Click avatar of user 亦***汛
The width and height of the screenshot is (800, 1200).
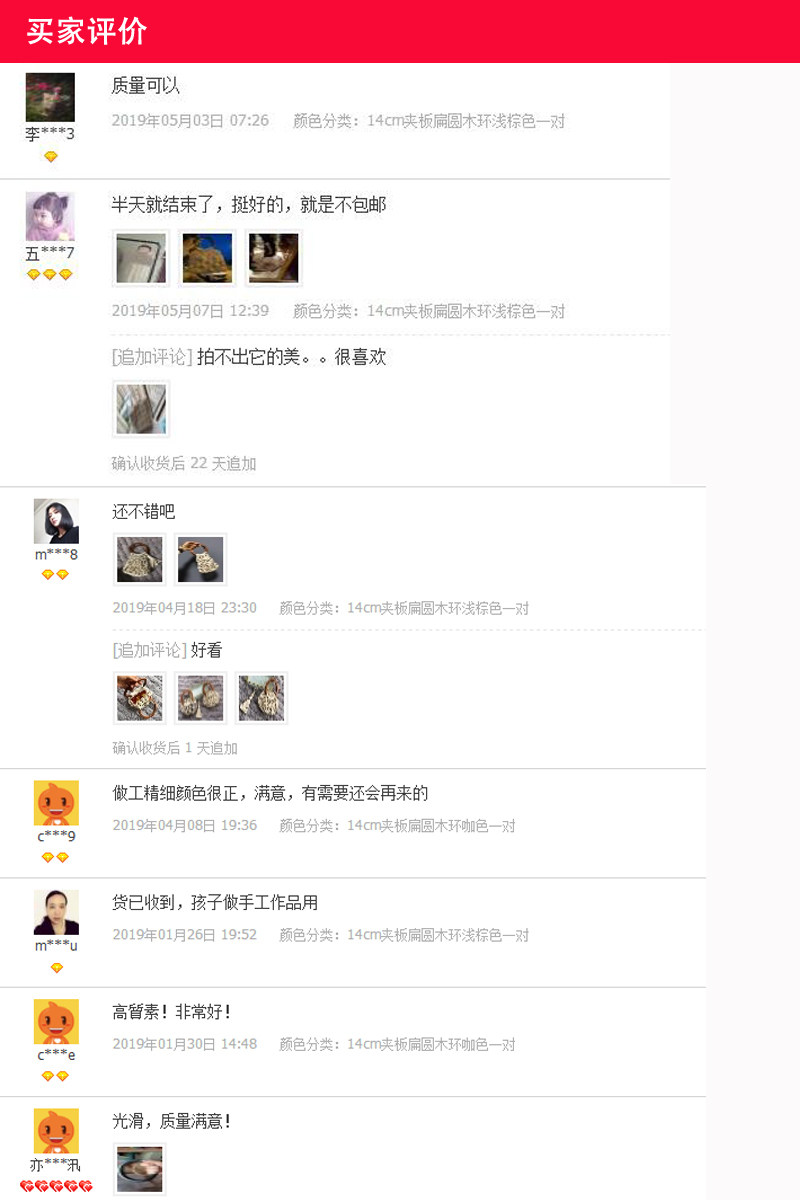(56, 1131)
